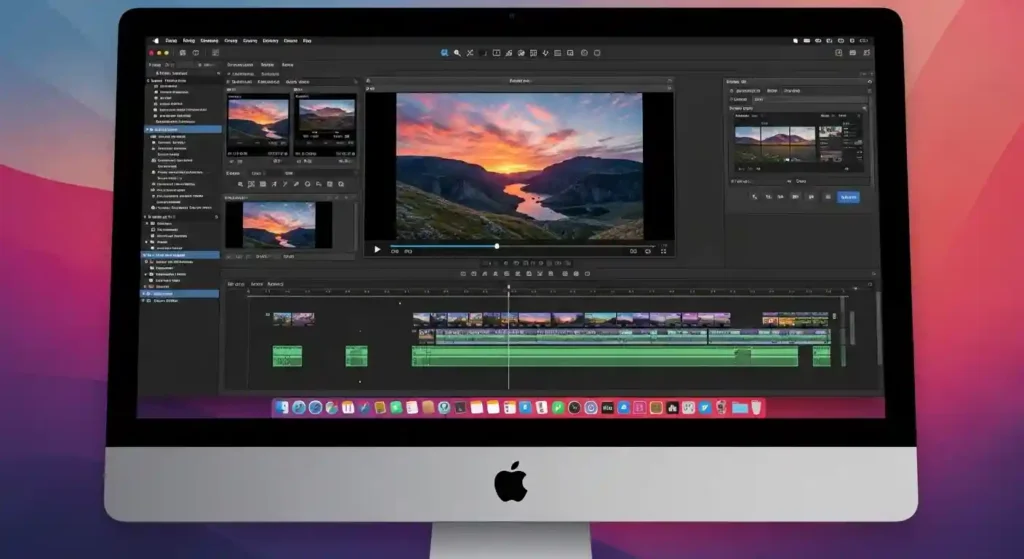Select the bottom blue highlighted row in the sidebar

click(x=180, y=294)
